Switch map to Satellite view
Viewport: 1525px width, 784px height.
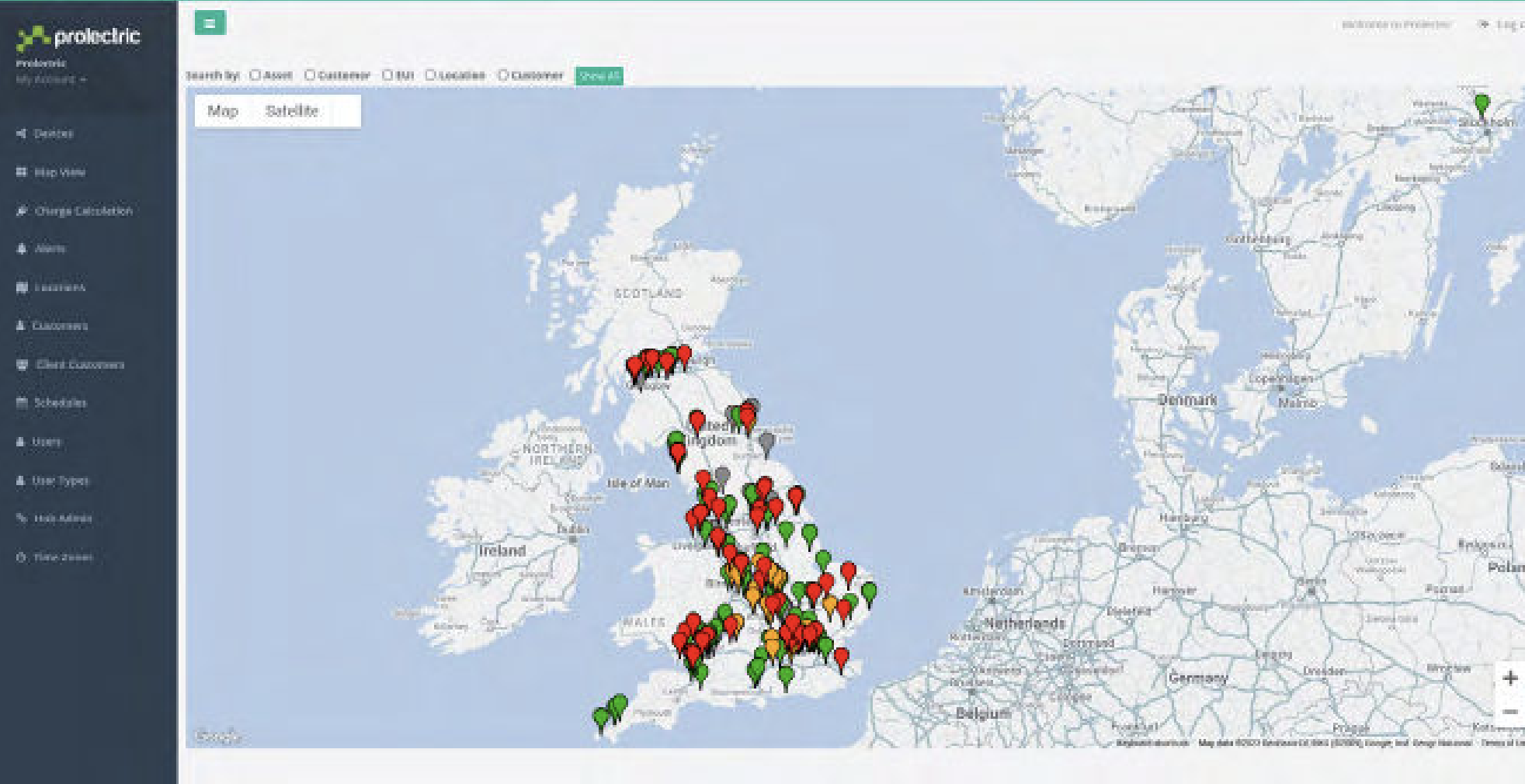pyautogui.click(x=291, y=111)
